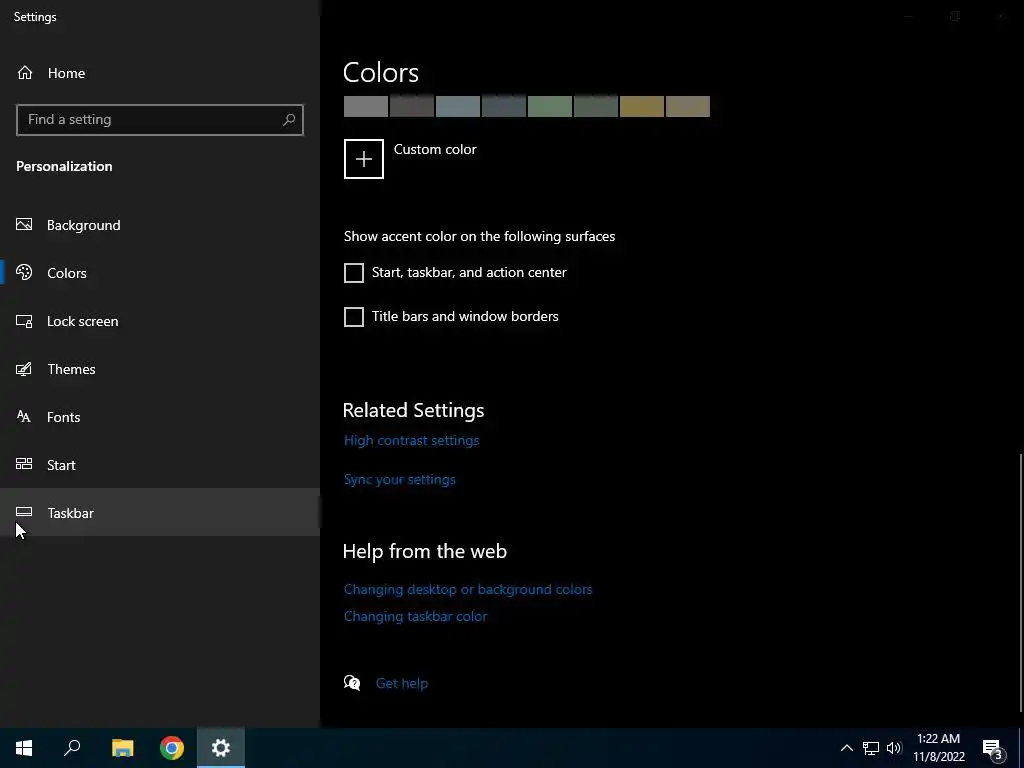This screenshot has width=1024, height=768.
Task: Pick the dark slate fourth swatch
Action: [x=504, y=106]
